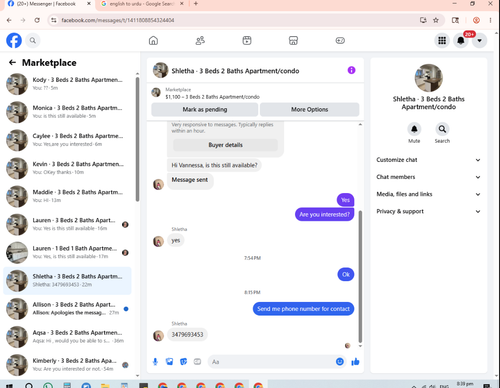Image resolution: width=500 pixels, height=388 pixels.
Task: Open Caylee conversation in list
Action: 67,140
